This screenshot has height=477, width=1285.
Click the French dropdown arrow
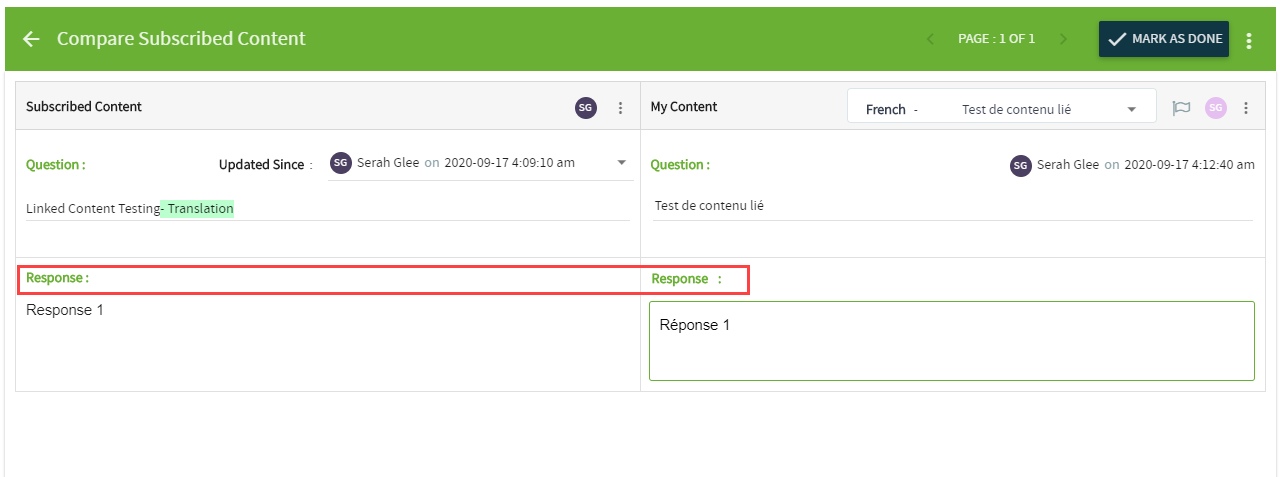pyautogui.click(x=1132, y=109)
